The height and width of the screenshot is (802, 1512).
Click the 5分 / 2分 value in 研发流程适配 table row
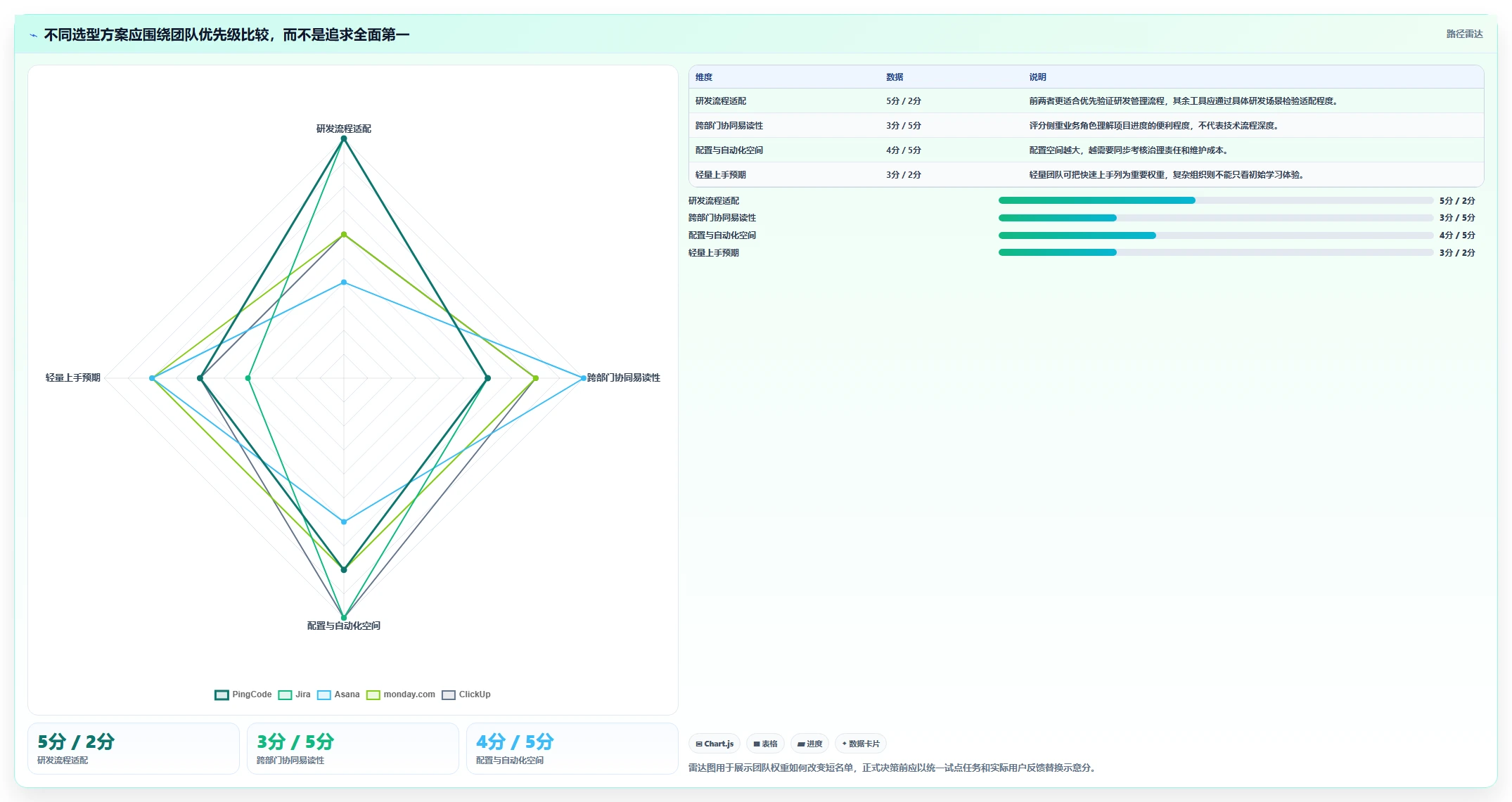[x=903, y=101]
